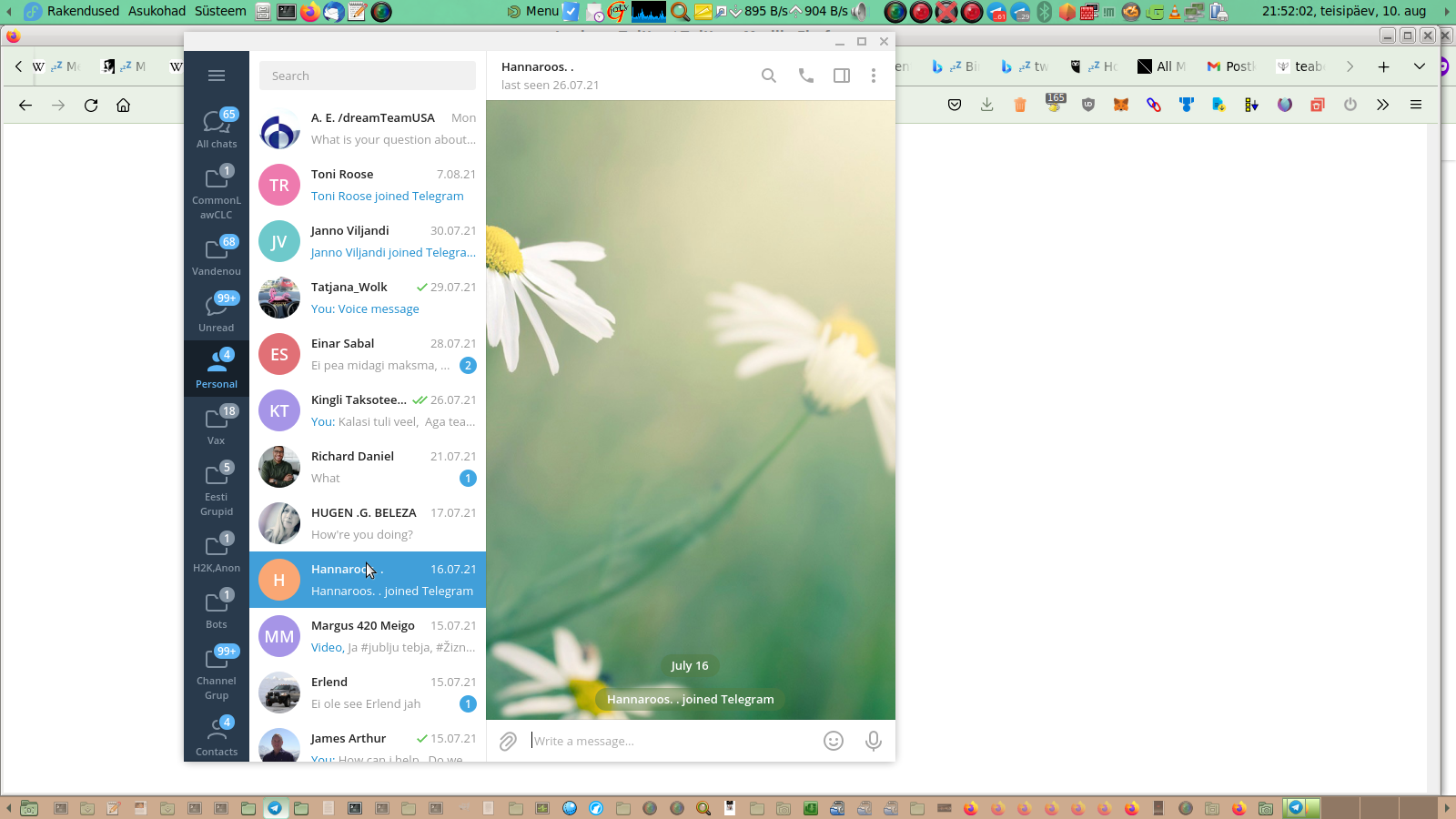The height and width of the screenshot is (819, 1456).
Task: Click the panel clock showing teisipäev, 10. aug
Action: 1344,11
